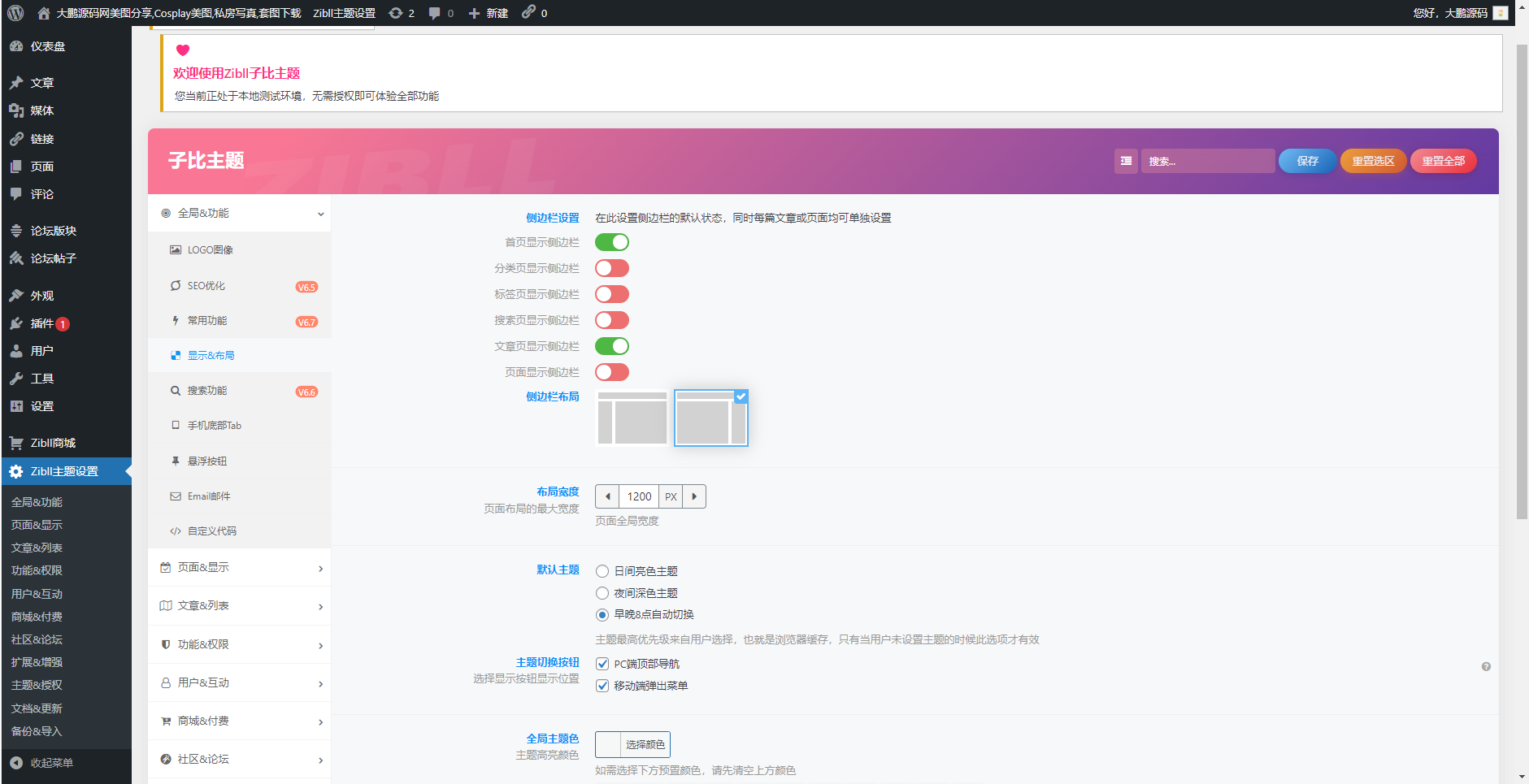Image resolution: width=1529 pixels, height=784 pixels.
Task: Enable 分类页显示侧边栏 toggle
Action: pos(612,267)
